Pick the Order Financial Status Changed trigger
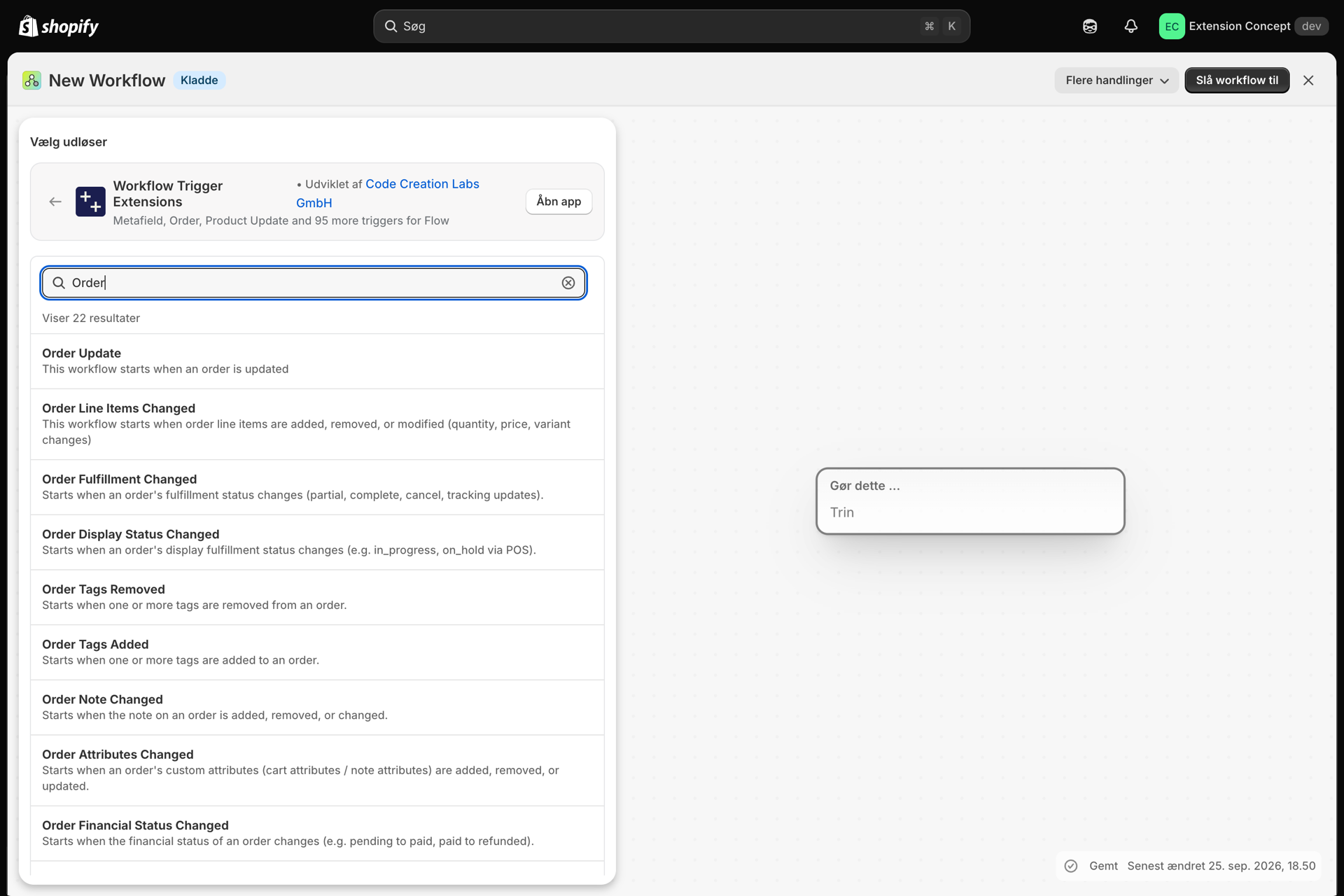 (x=317, y=833)
